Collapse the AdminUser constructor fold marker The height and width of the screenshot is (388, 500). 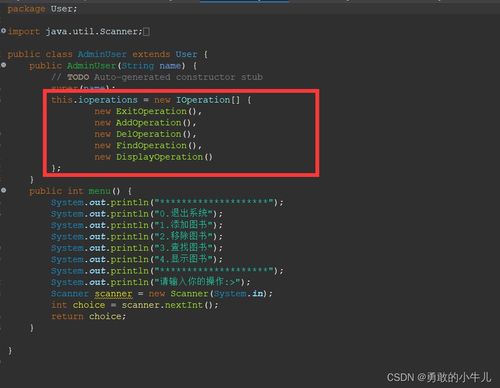tap(3, 65)
